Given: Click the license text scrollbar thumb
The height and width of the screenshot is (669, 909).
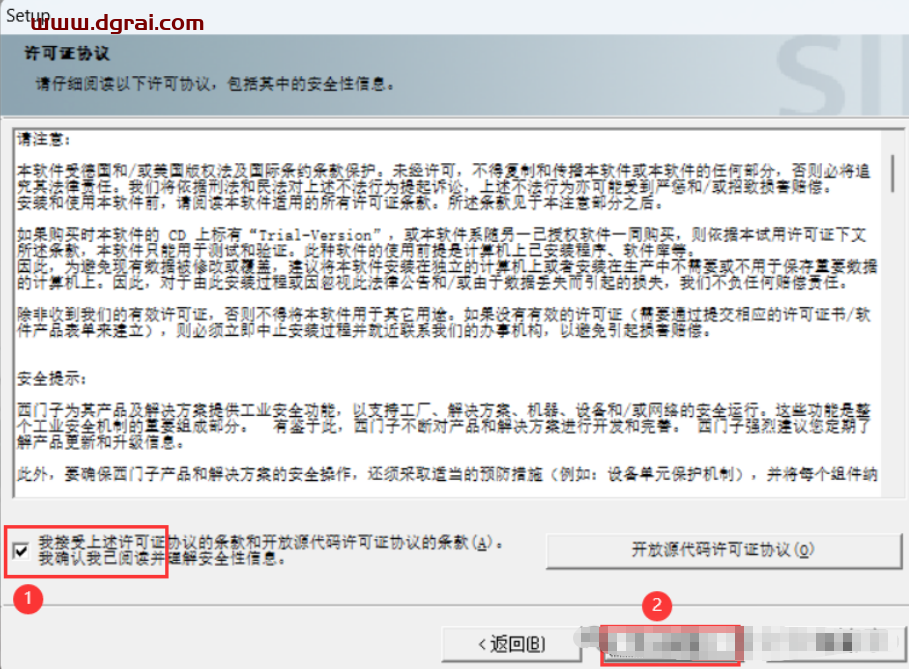Looking at the screenshot, I should pyautogui.click(x=893, y=173).
